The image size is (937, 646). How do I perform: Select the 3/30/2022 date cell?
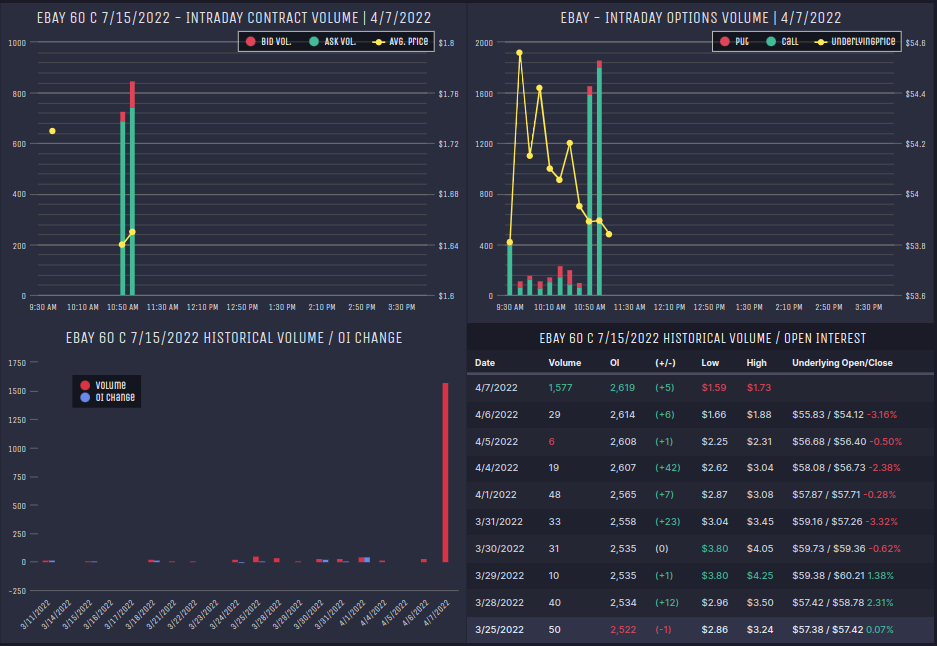(499, 548)
